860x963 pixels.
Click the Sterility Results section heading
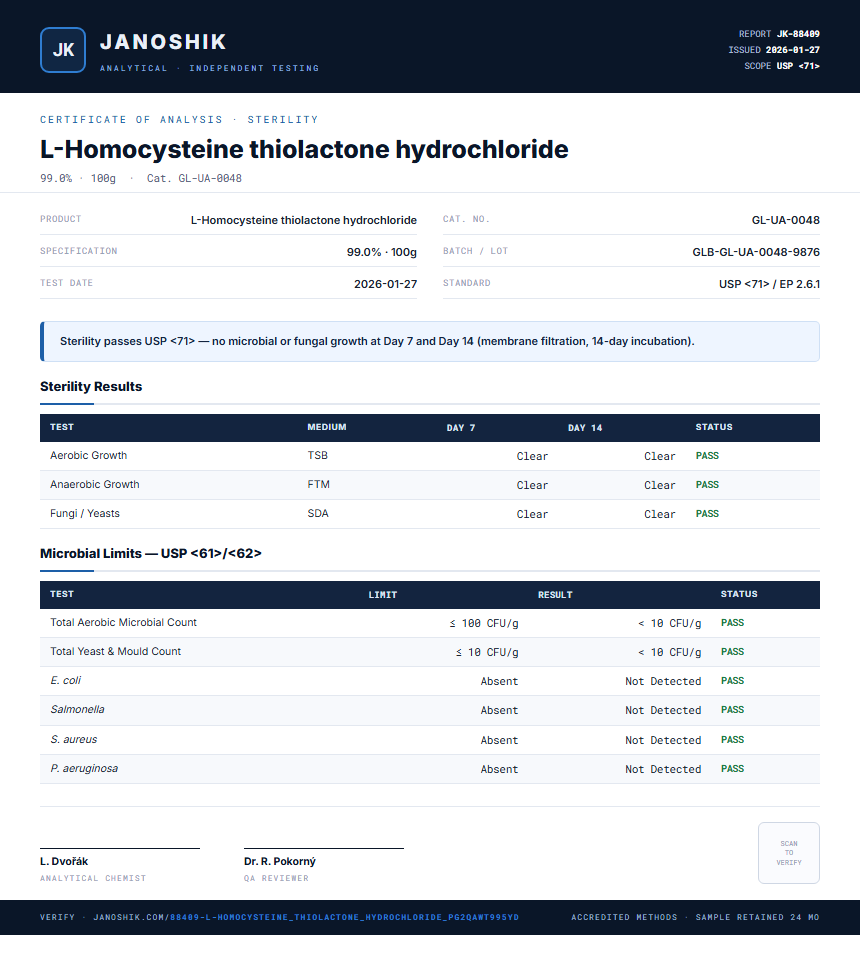(x=91, y=386)
